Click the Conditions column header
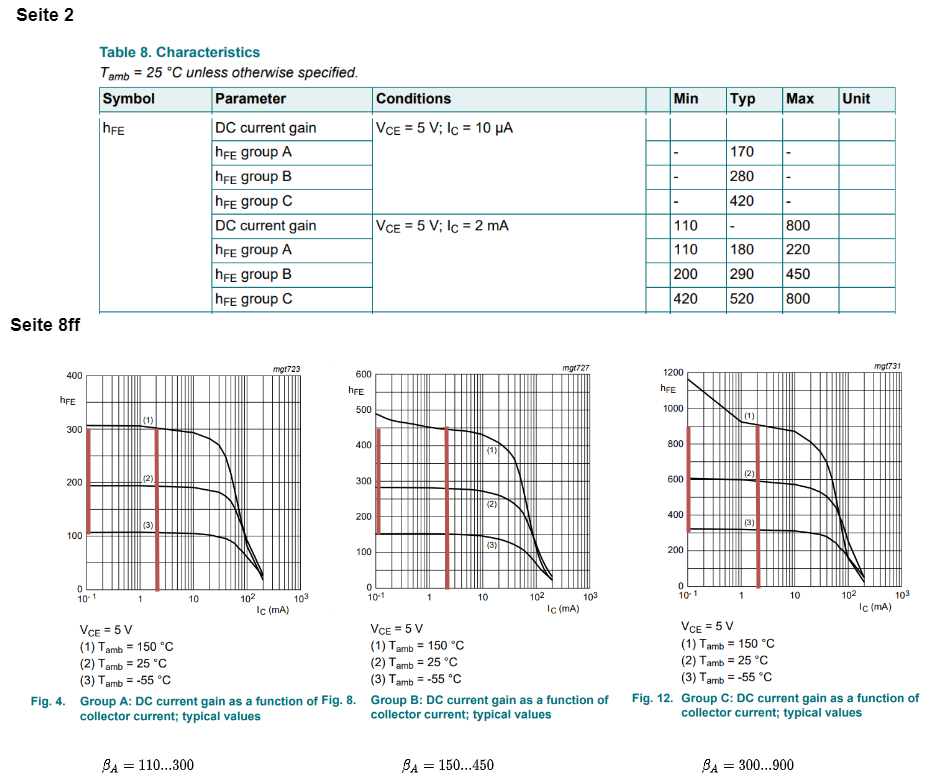The height and width of the screenshot is (781, 931). coord(413,99)
